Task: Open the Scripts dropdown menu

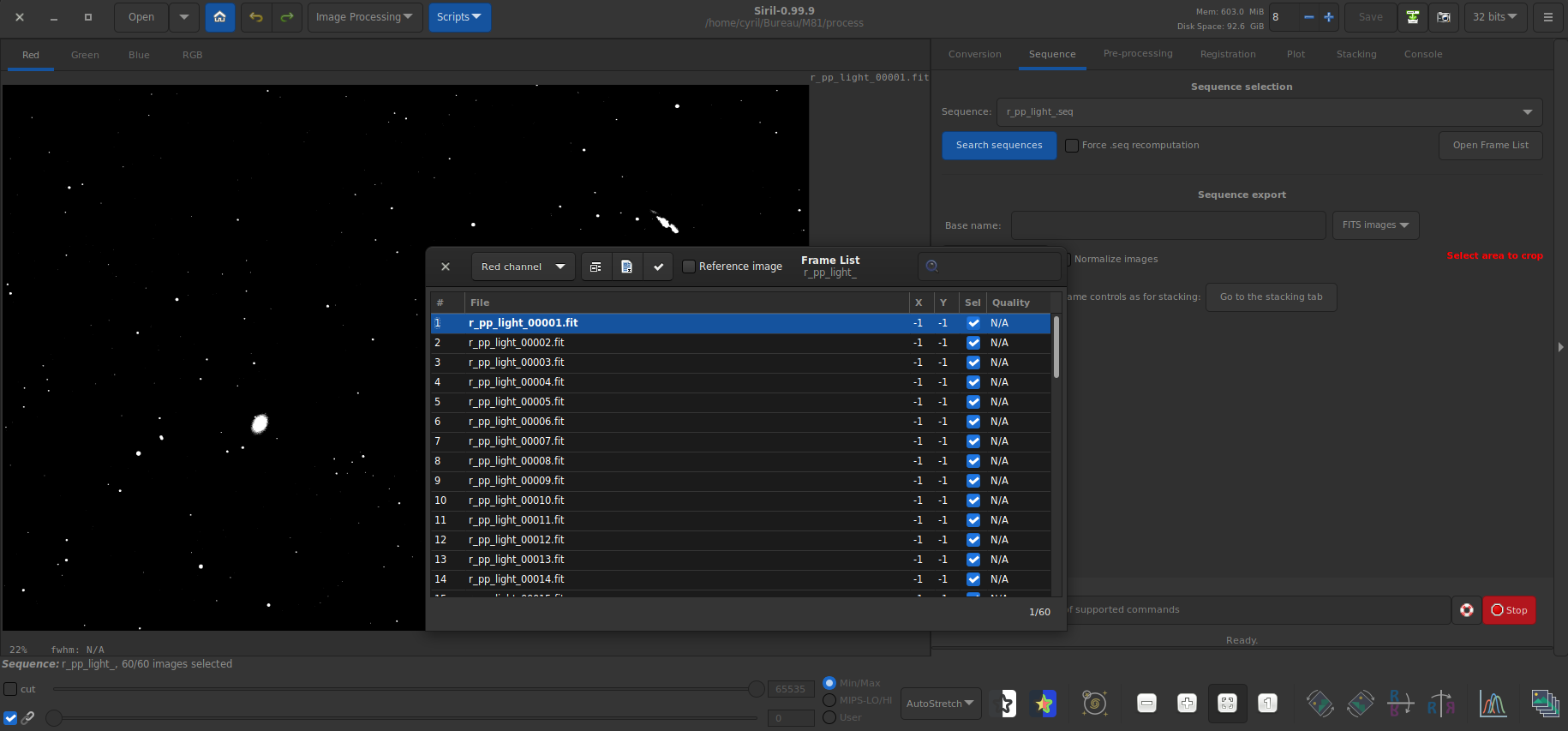Action: tap(458, 17)
